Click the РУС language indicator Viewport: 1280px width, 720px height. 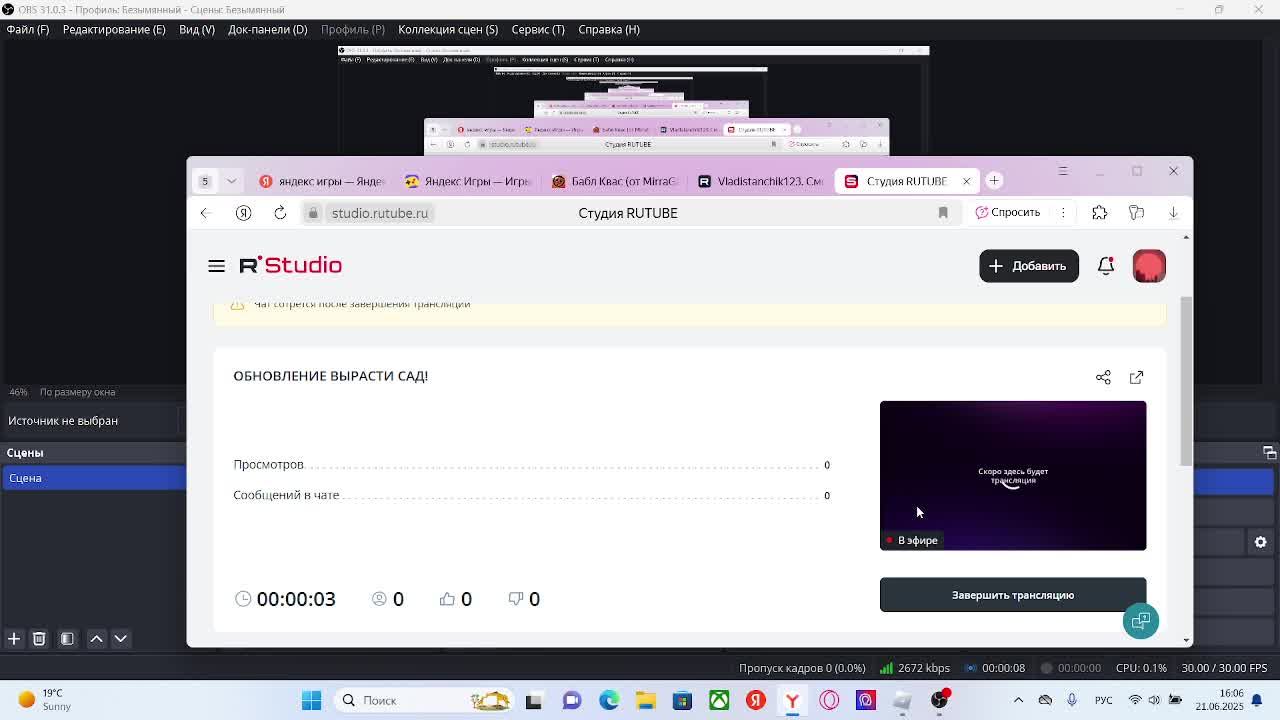1103,700
